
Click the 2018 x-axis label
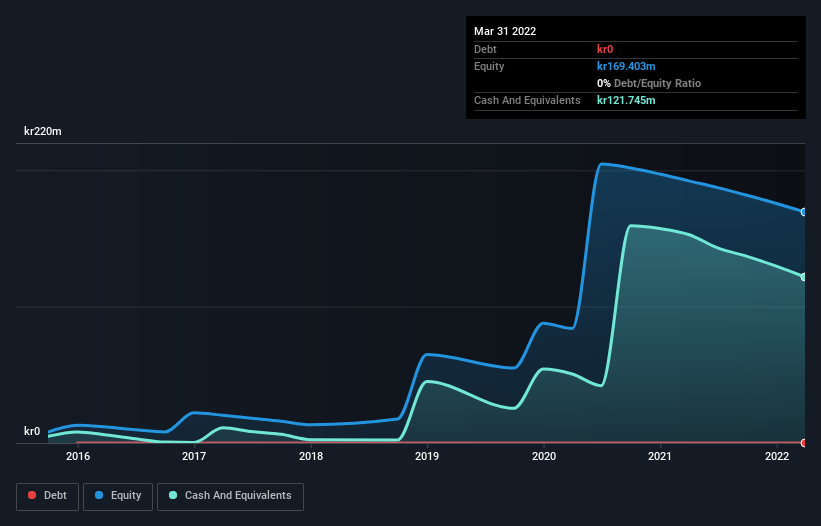coord(311,456)
